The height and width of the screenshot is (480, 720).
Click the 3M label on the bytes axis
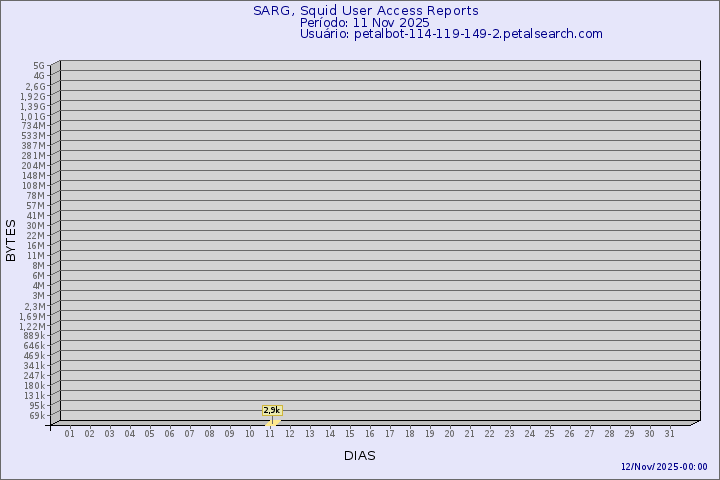tap(38, 295)
